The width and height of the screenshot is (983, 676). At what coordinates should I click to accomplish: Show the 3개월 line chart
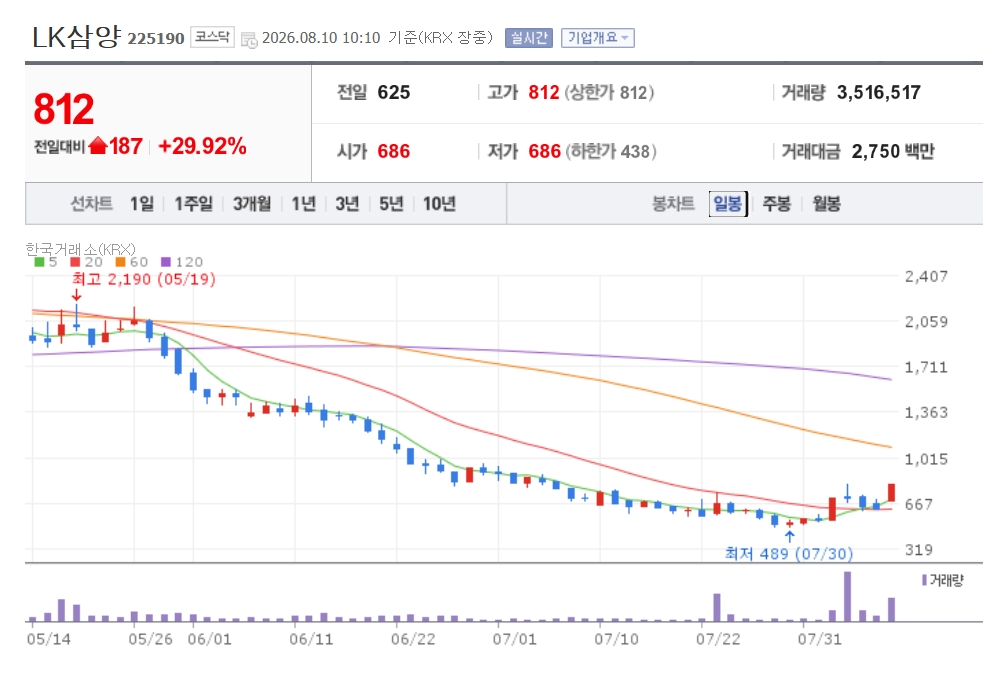tap(252, 203)
